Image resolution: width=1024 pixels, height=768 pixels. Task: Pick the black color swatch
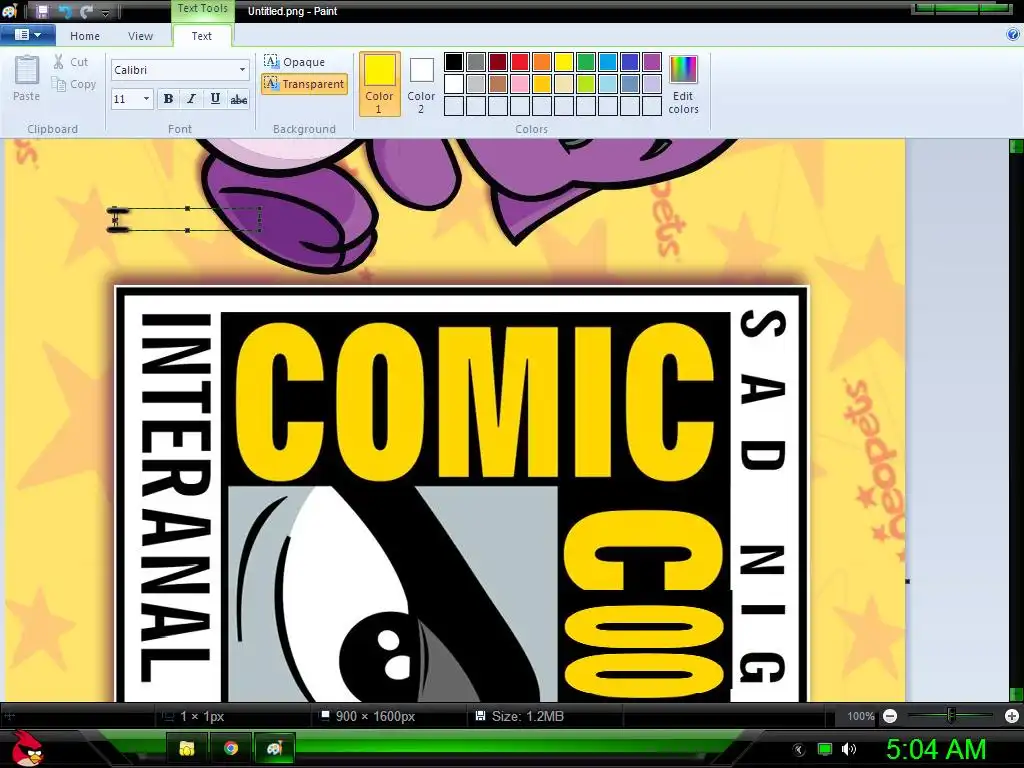(x=454, y=62)
